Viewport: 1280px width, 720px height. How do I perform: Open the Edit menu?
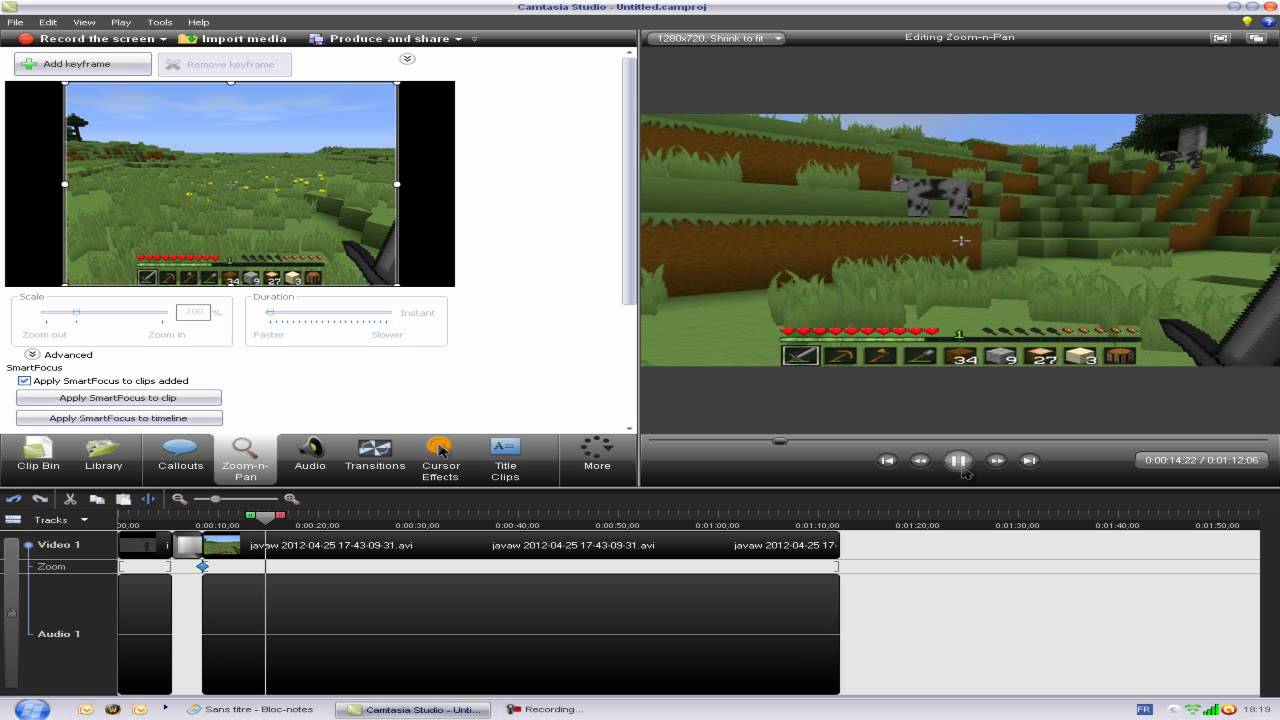(x=48, y=22)
